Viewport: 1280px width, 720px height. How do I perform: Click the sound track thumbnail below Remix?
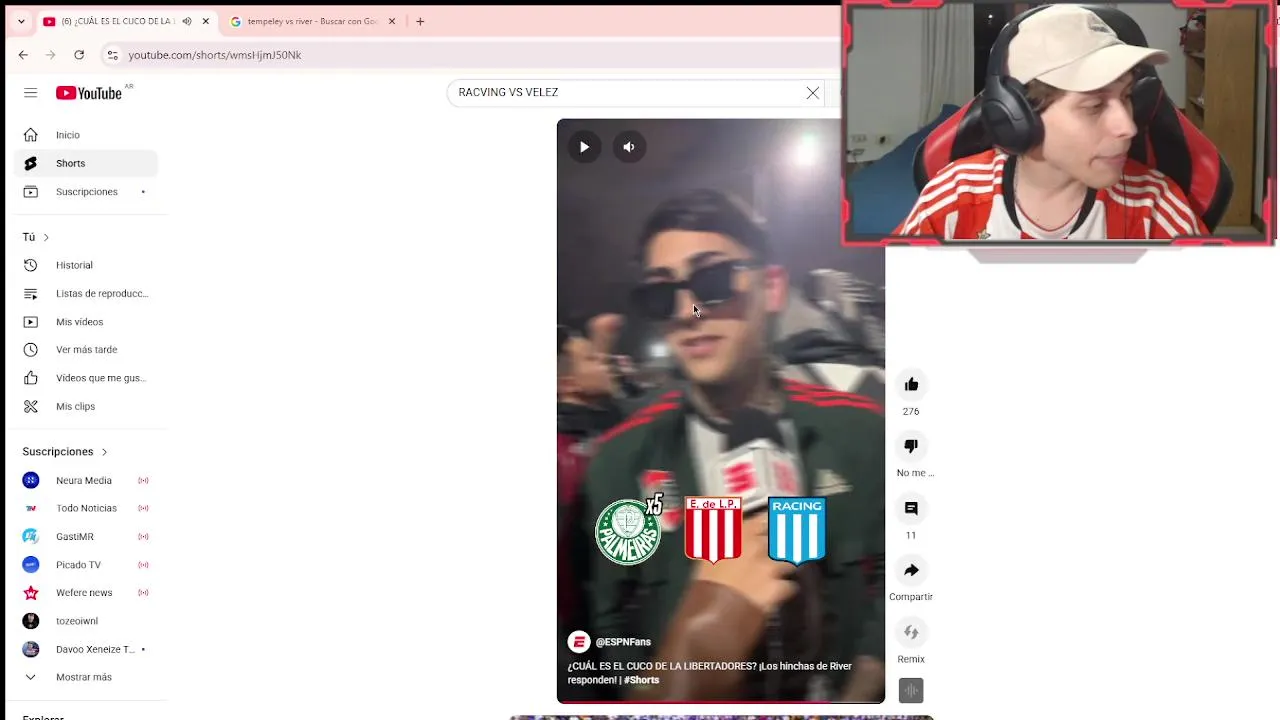click(911, 691)
